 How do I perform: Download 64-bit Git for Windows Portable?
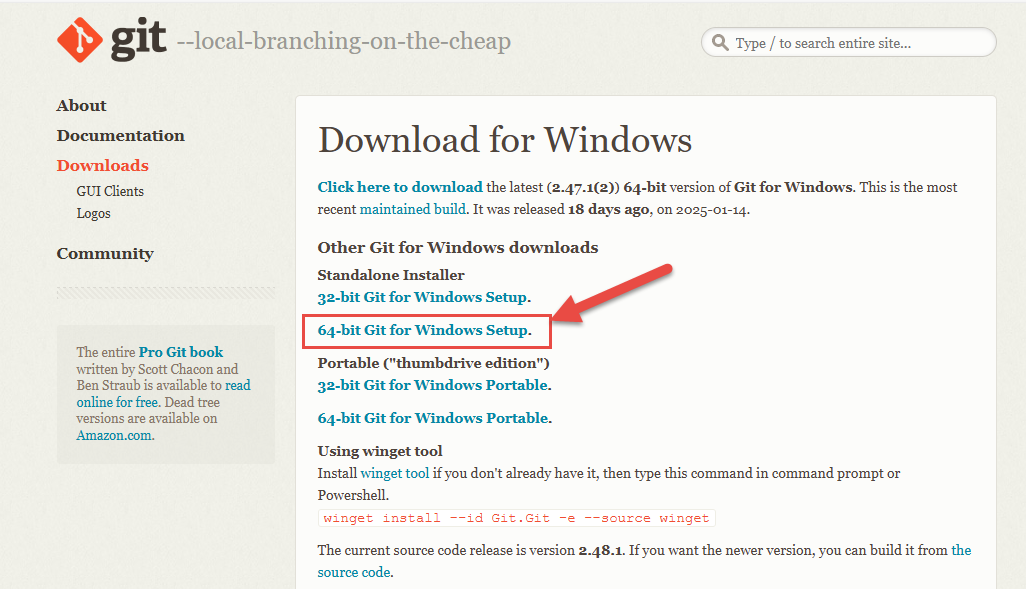pyautogui.click(x=432, y=418)
